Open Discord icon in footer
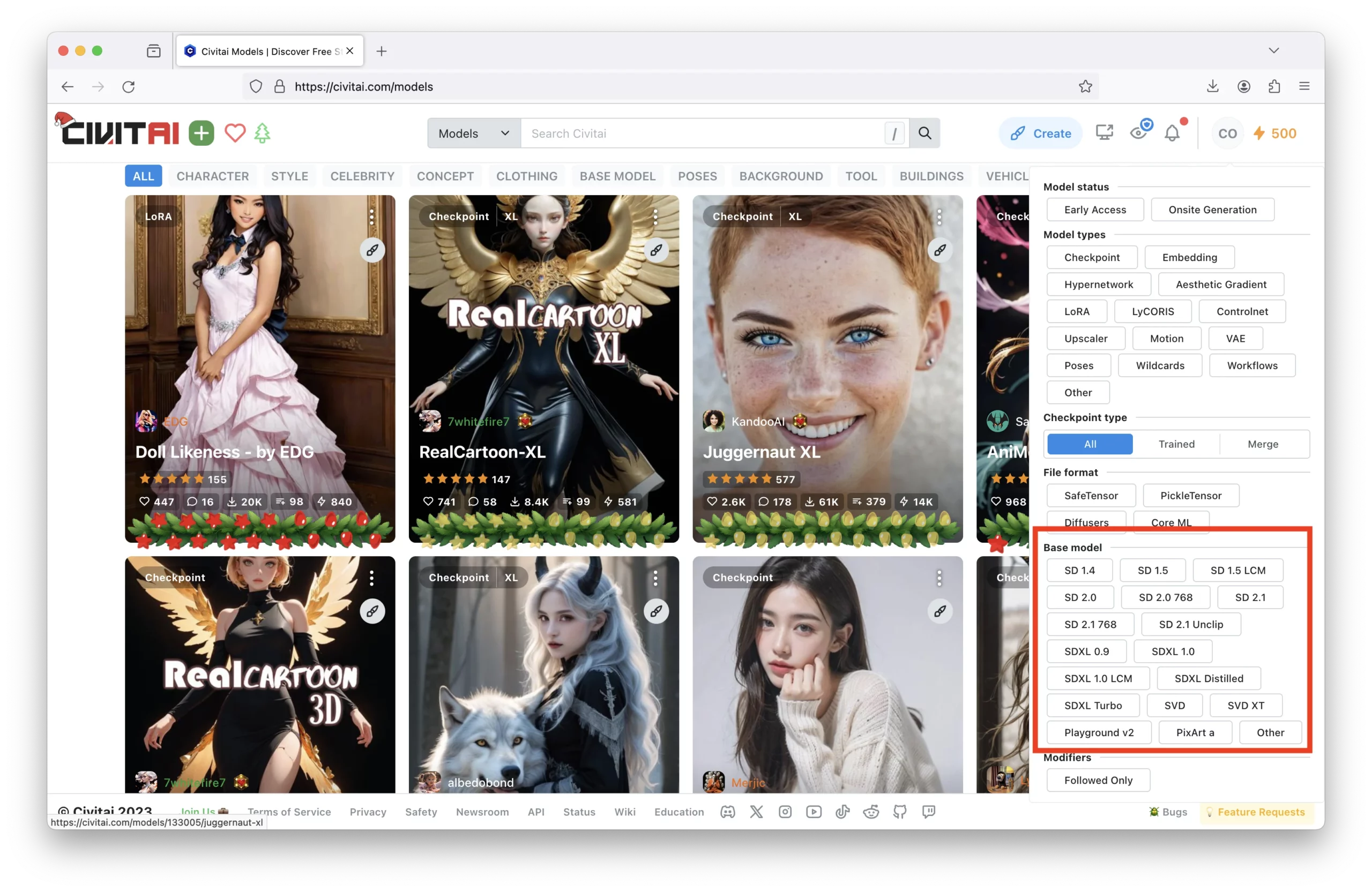The image size is (1372, 892). tap(727, 812)
